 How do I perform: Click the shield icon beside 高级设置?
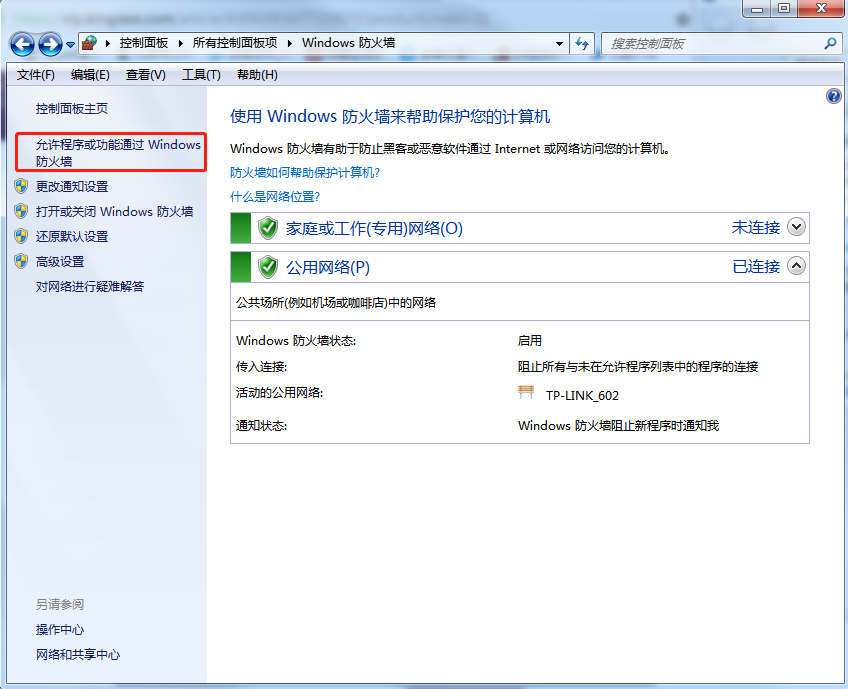pyautogui.click(x=21, y=262)
